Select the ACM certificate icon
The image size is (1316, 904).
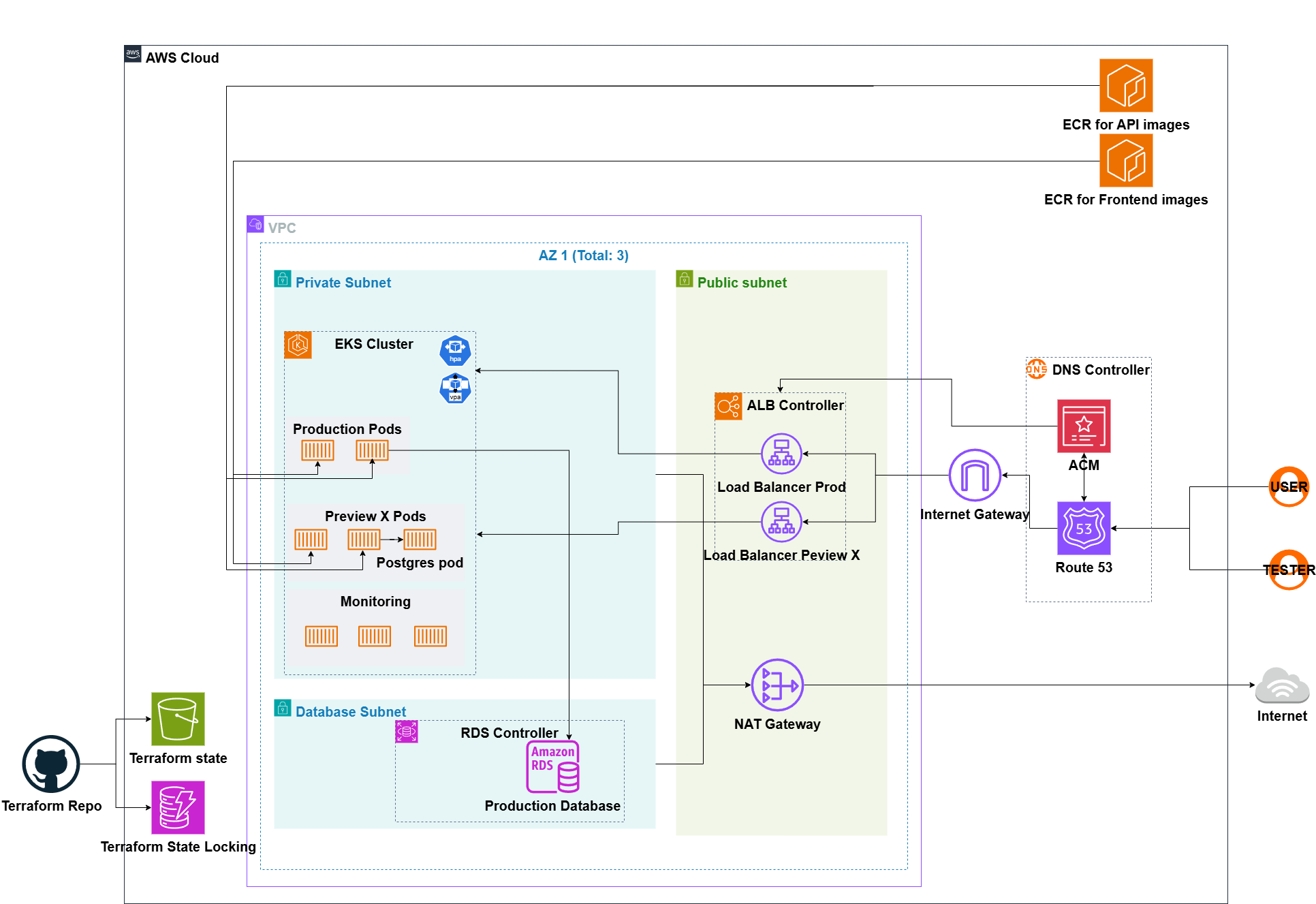(1083, 426)
